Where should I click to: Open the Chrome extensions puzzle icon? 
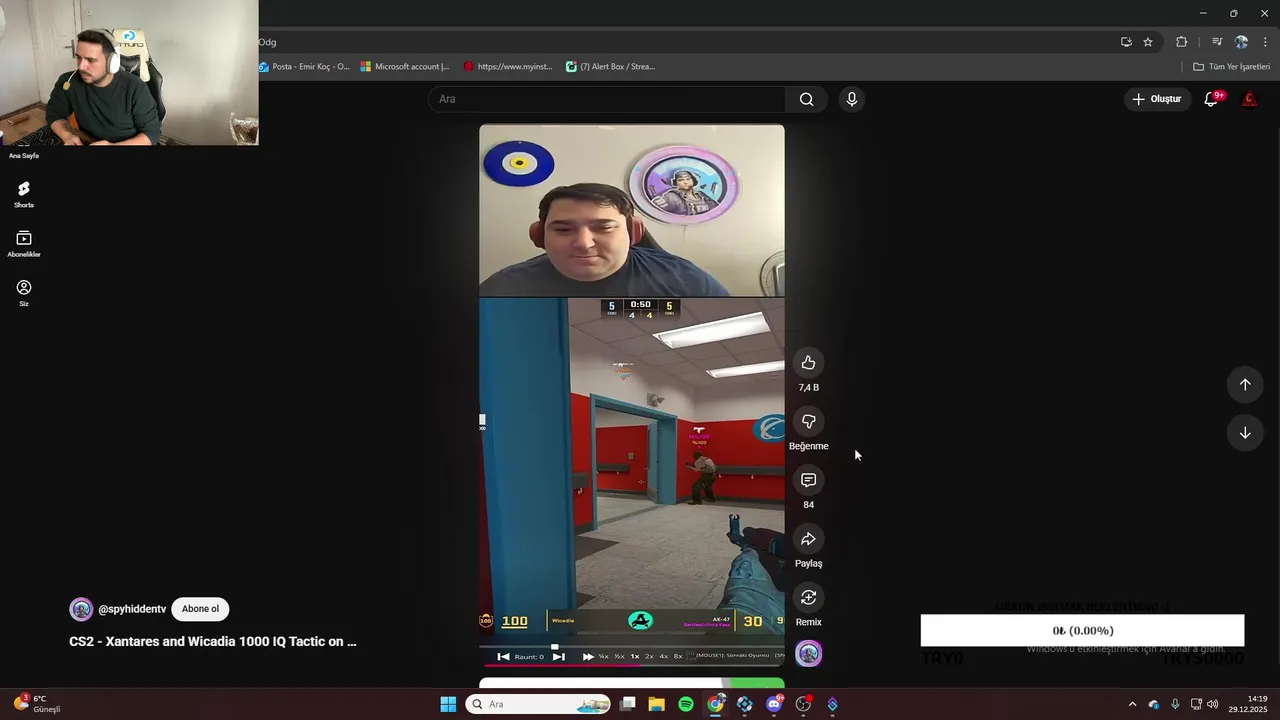1182,42
